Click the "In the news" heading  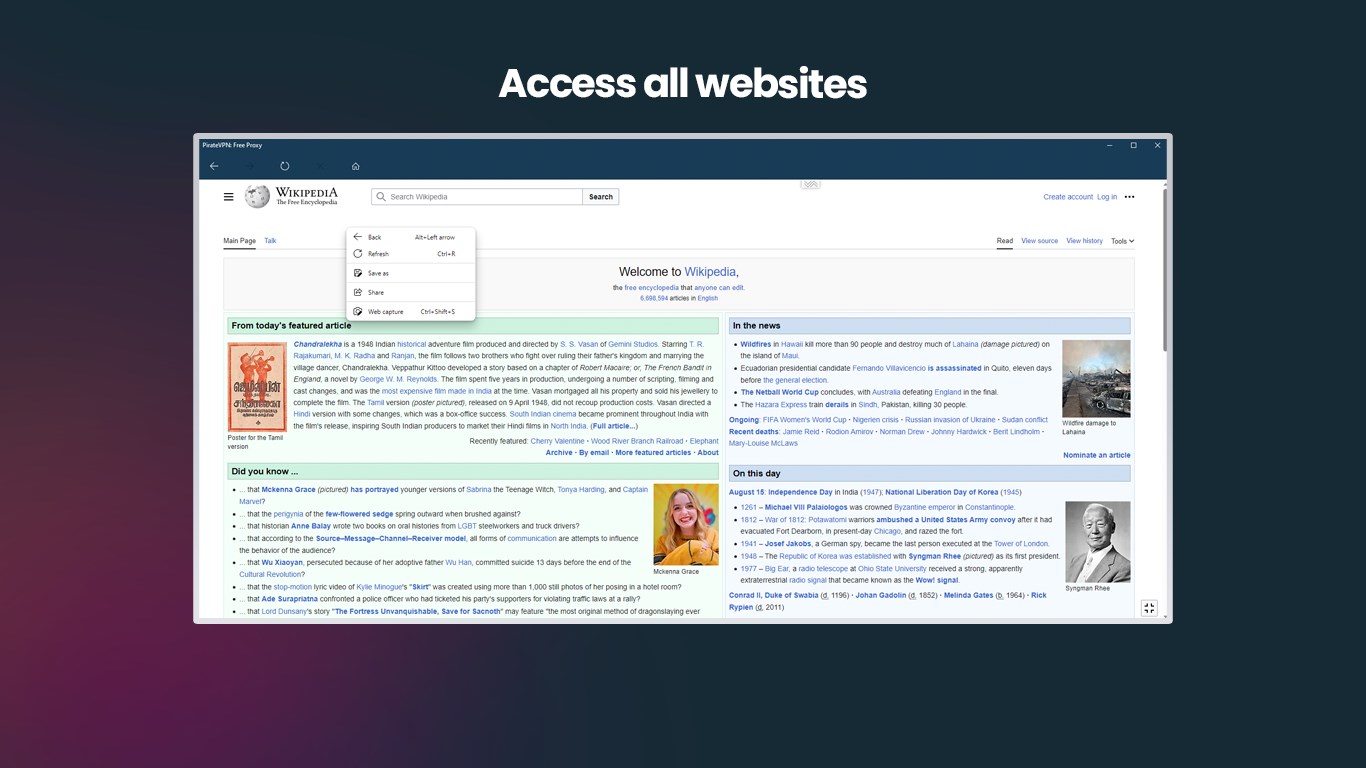756,326
